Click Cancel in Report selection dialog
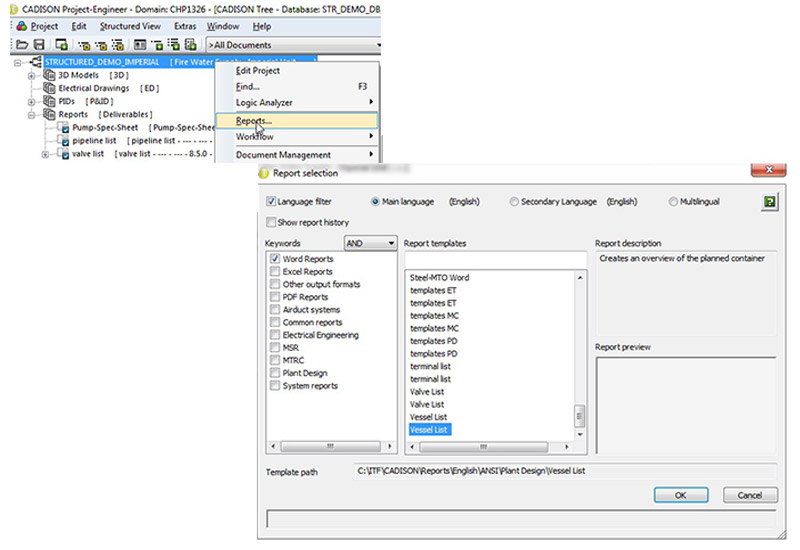The height and width of the screenshot is (550, 800). (749, 495)
